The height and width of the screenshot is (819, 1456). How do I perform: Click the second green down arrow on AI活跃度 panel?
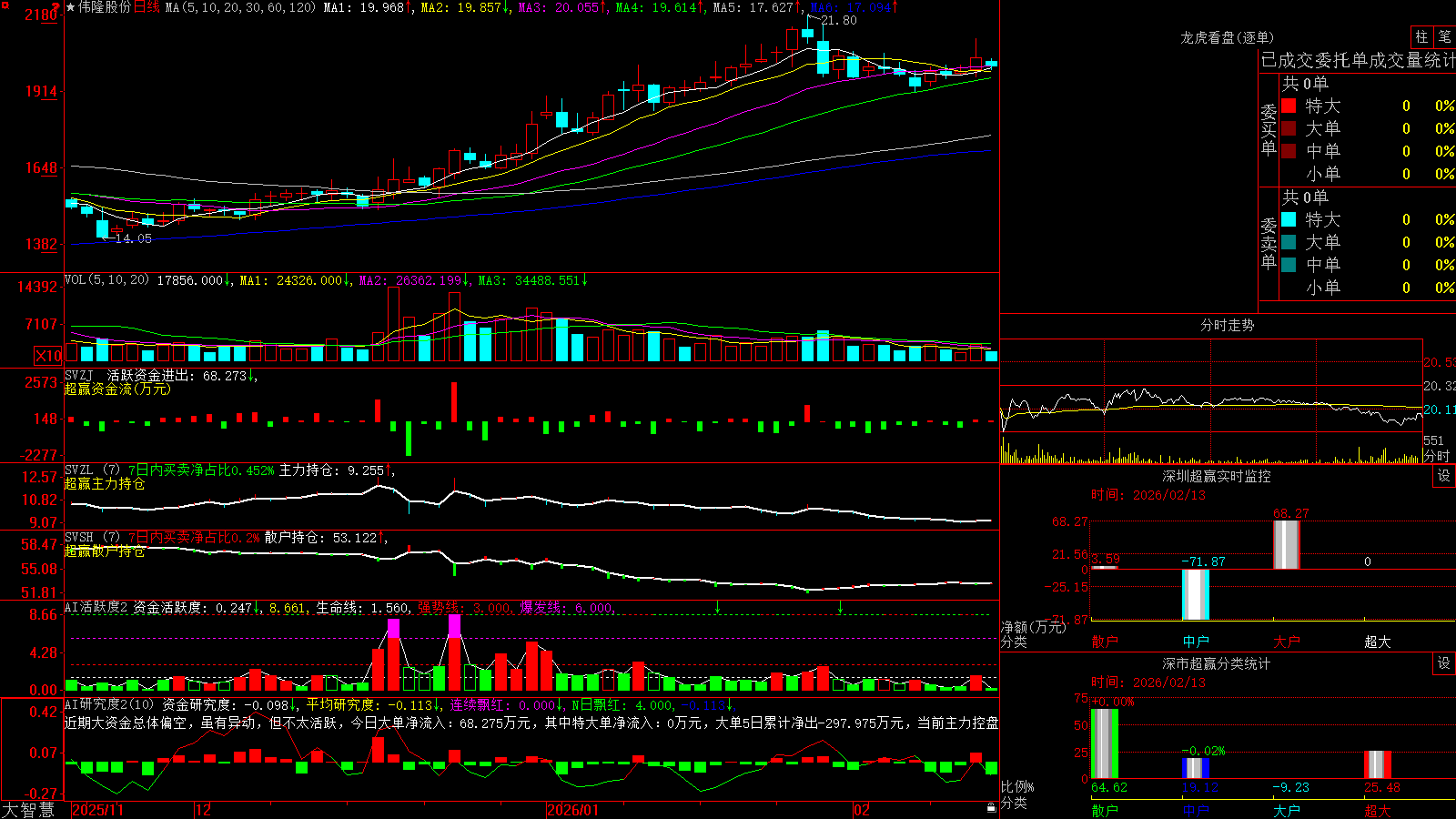pos(840,607)
